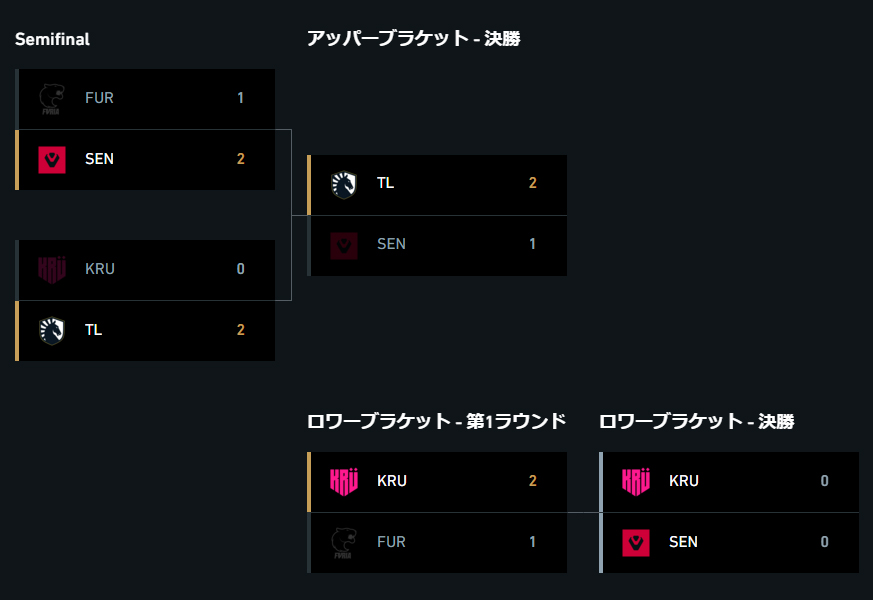The height and width of the screenshot is (600, 873).
Task: Select ロワーブラケット - 決勝 heading
Action: 697,421
